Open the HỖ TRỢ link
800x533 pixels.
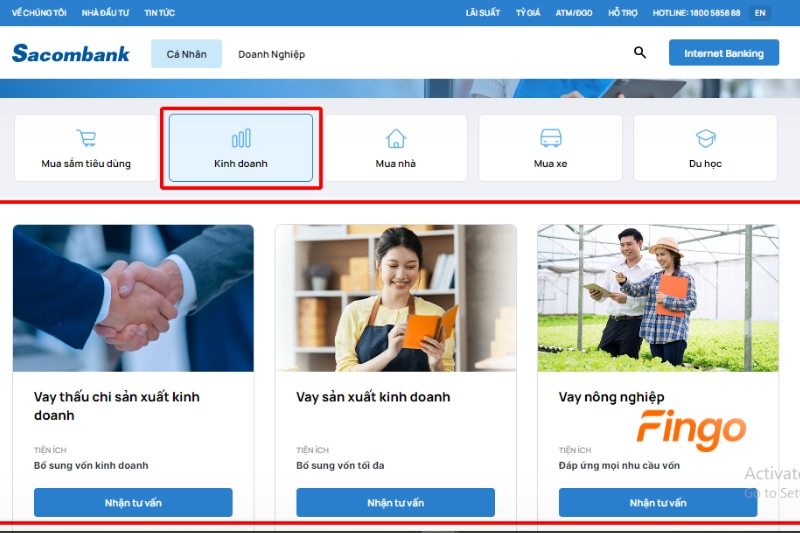coord(622,13)
